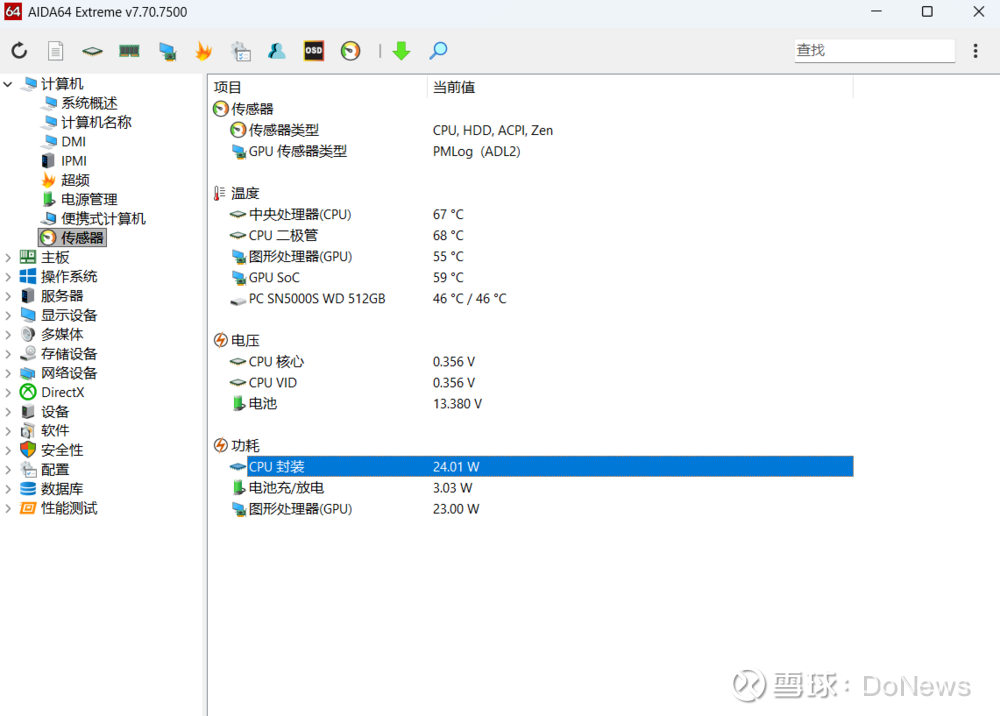Launch the flame stability test icon
Image resolution: width=1000 pixels, height=716 pixels.
coord(203,50)
